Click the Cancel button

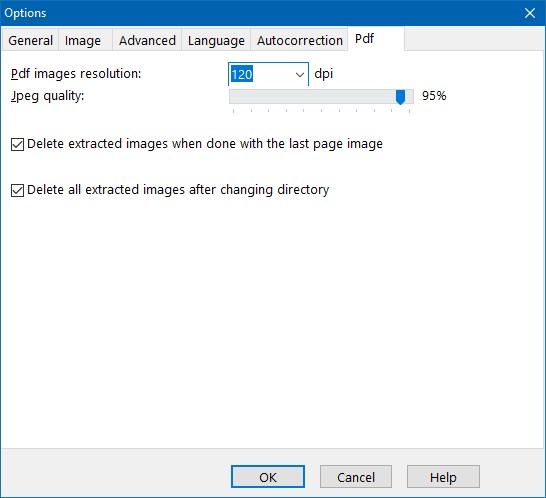pos(356,476)
